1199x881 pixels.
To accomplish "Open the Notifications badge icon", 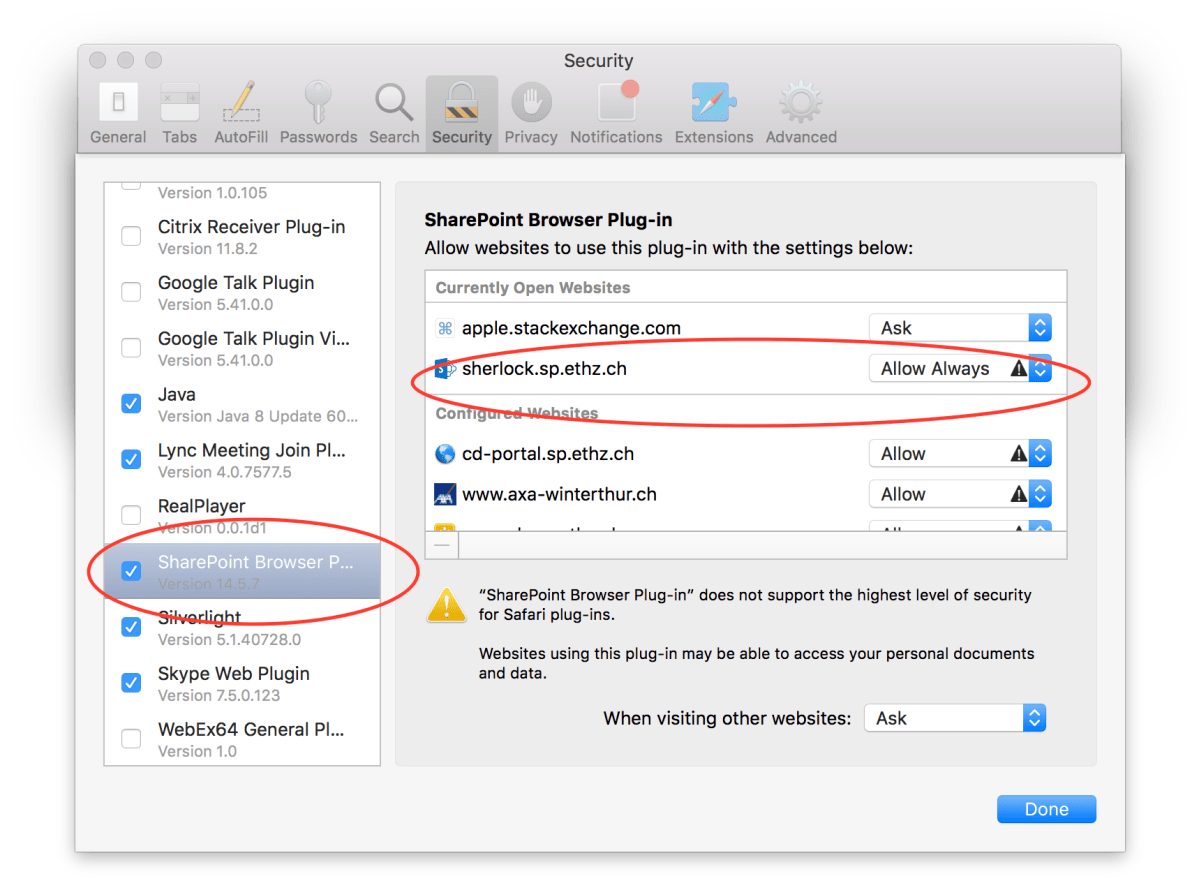I will pyautogui.click(x=618, y=100).
